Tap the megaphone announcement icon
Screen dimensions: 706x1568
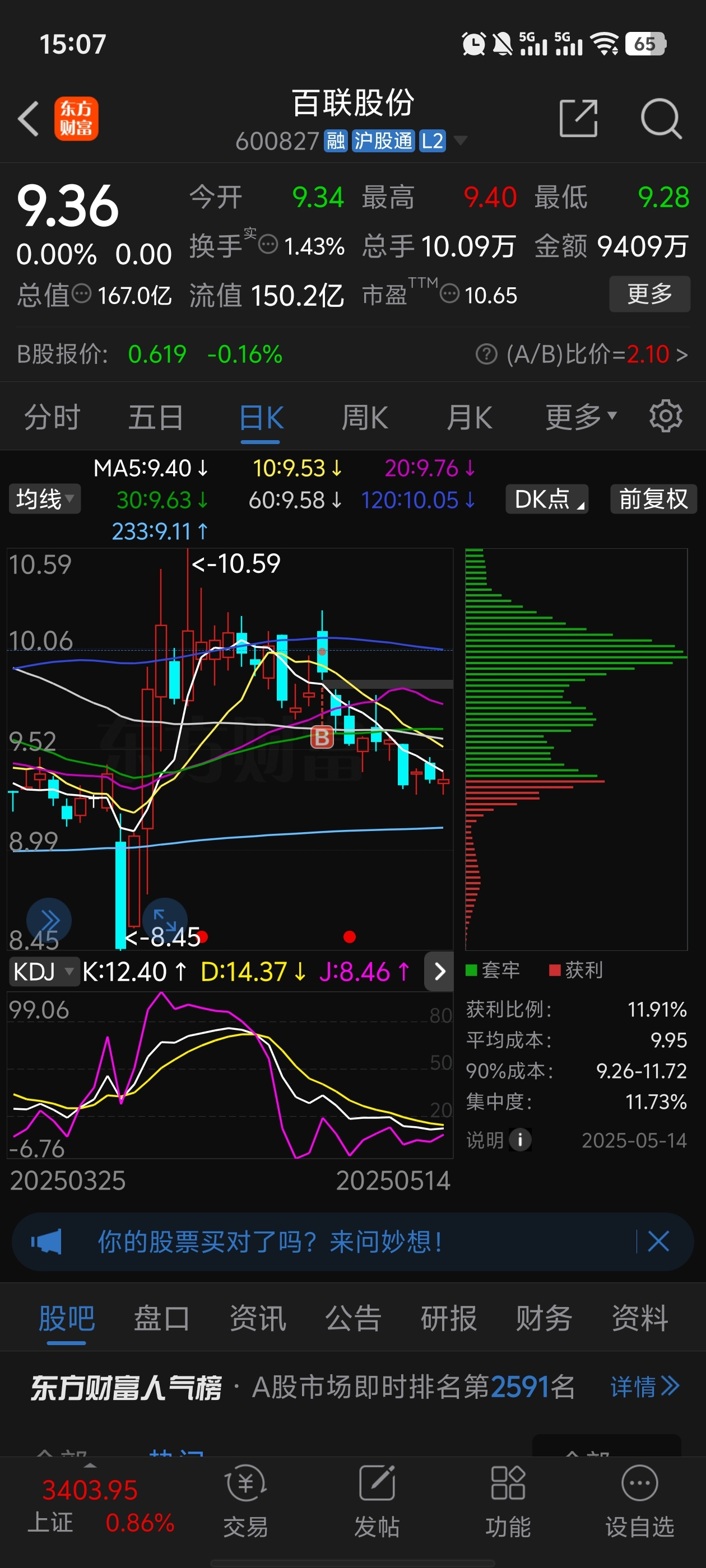click(x=47, y=1241)
